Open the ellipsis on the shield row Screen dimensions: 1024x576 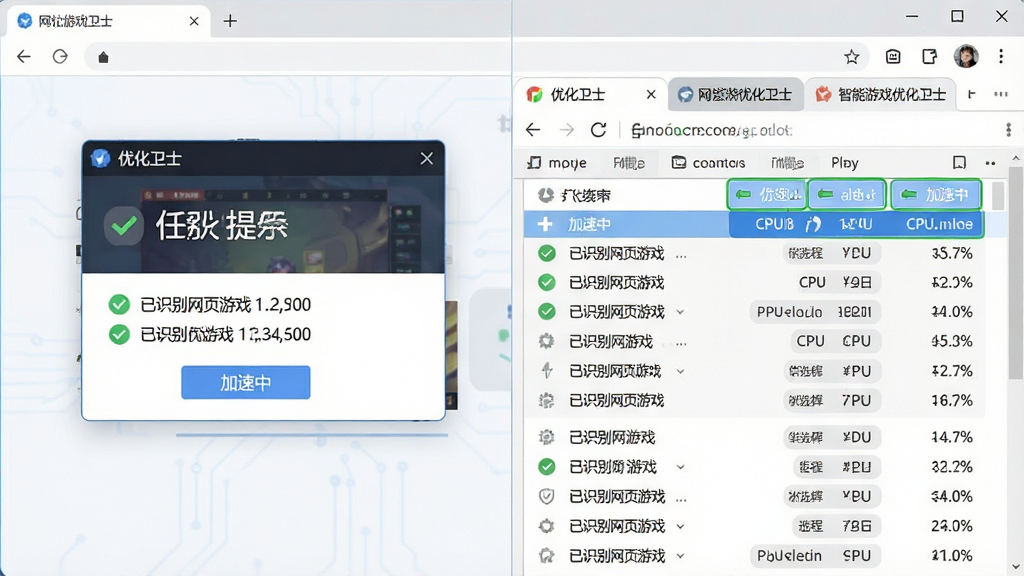[x=681, y=500]
